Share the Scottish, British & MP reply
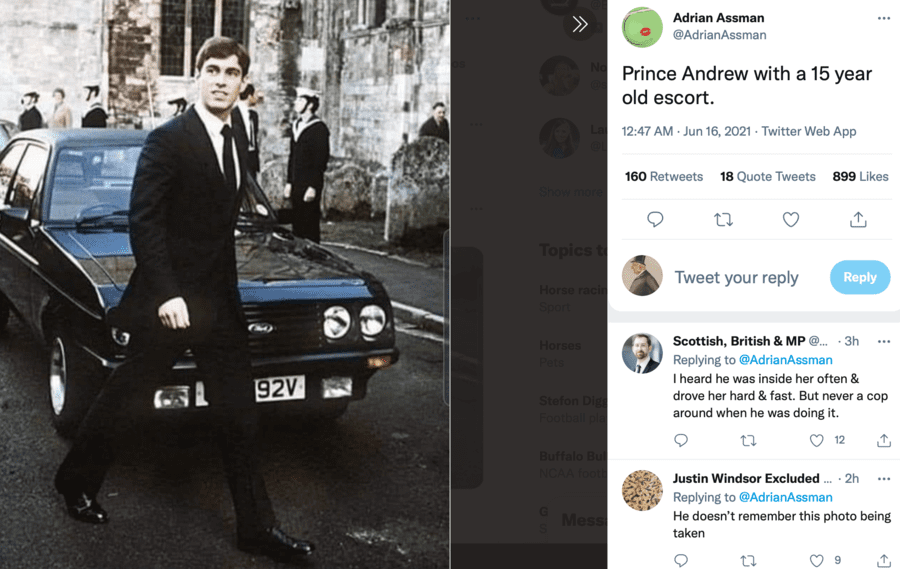 pos(884,440)
